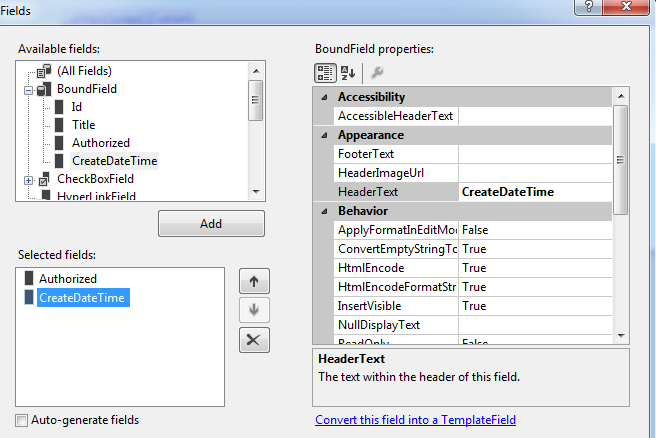The height and width of the screenshot is (438, 656).
Task: Click the Categorized view icon in properties toolbar
Action: click(x=325, y=72)
